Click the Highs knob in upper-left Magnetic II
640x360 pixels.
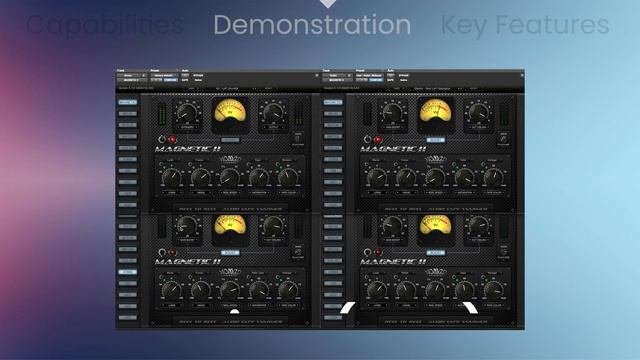tap(200, 177)
